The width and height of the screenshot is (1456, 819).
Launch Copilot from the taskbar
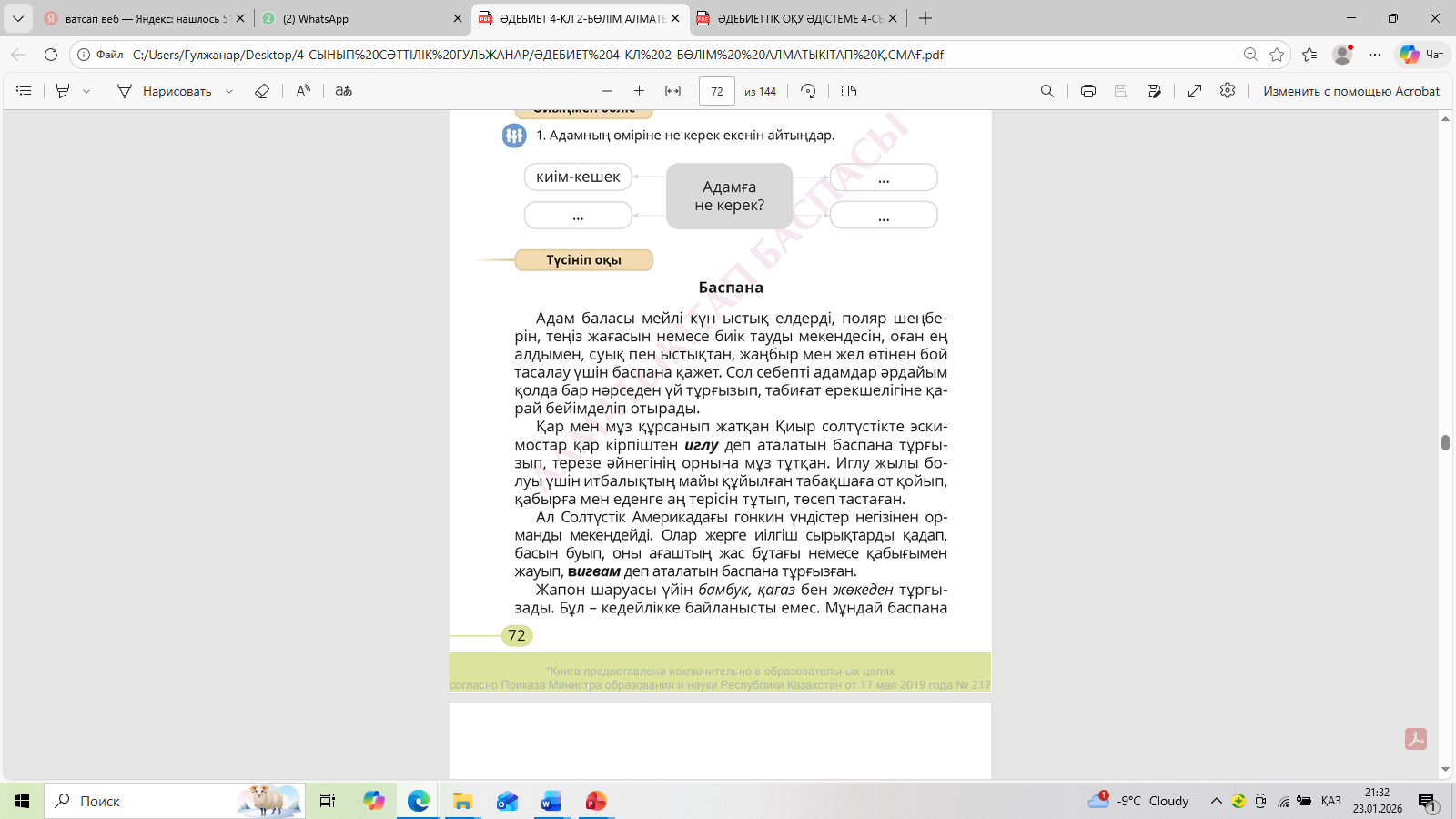point(374,801)
